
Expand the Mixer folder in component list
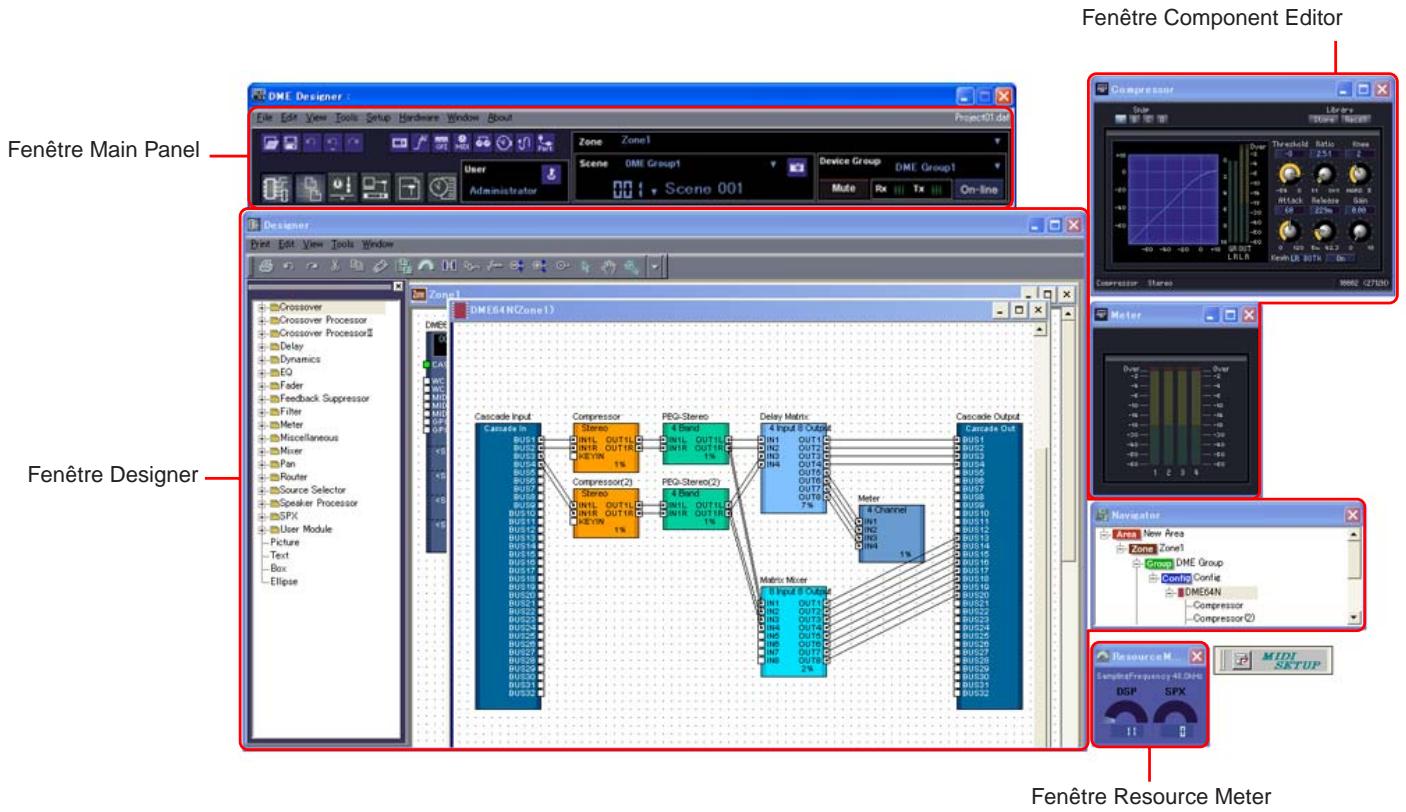[x=262, y=451]
